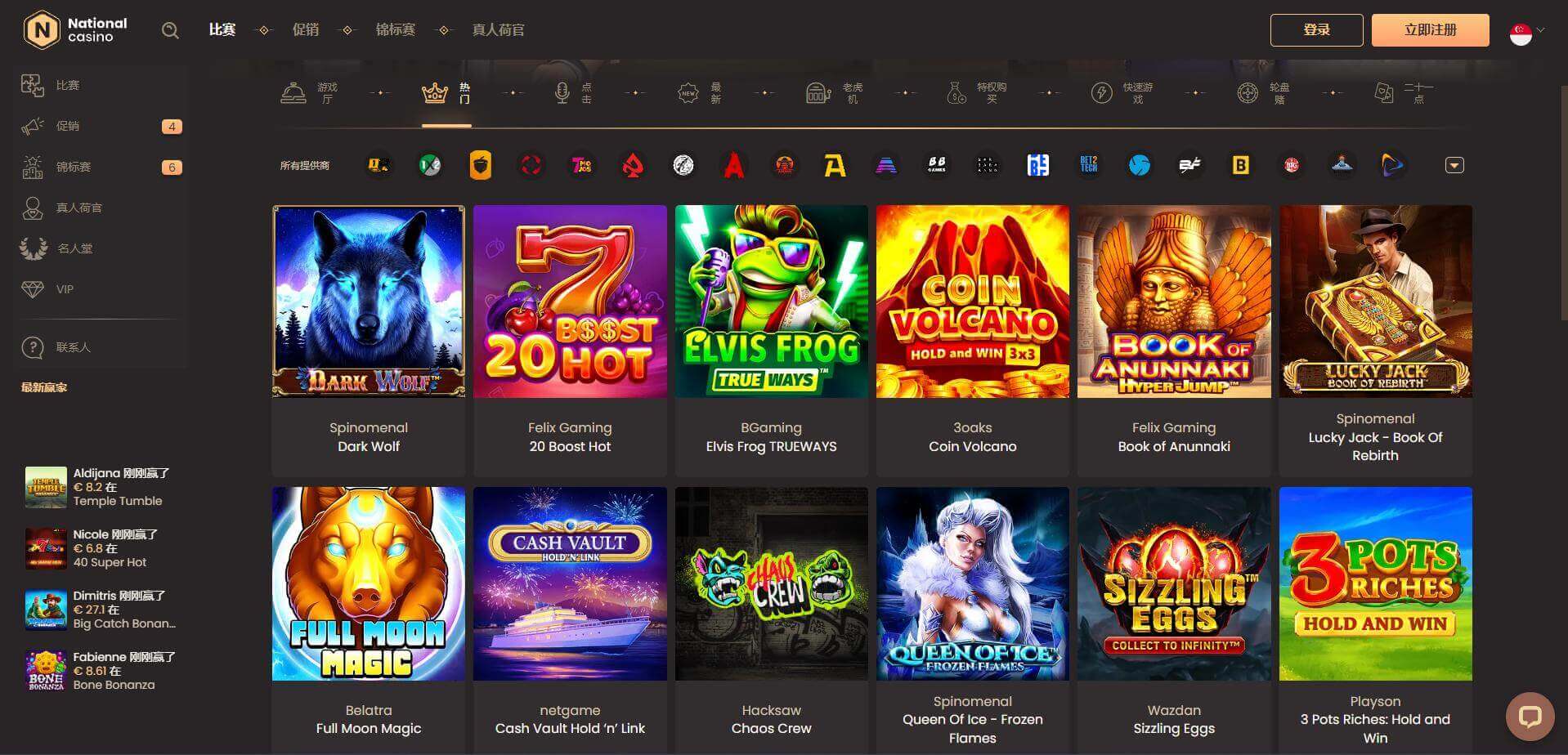Select the BF Games provider icon
Viewport: 1568px width, 755px height.
pyautogui.click(x=1189, y=165)
